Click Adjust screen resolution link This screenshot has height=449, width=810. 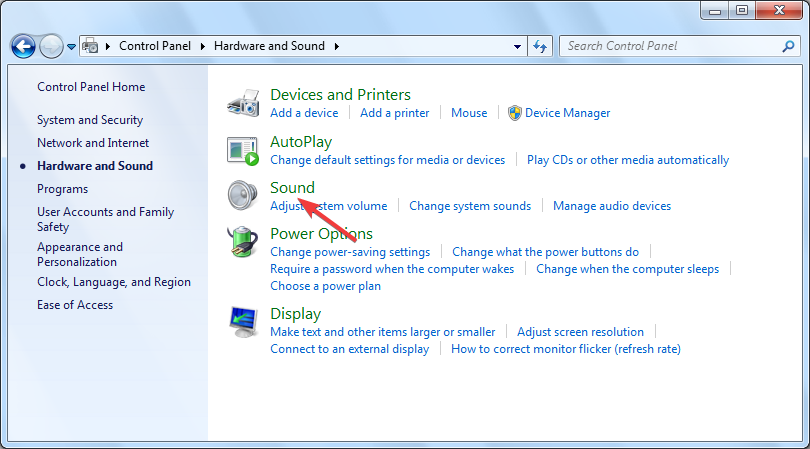pos(580,332)
